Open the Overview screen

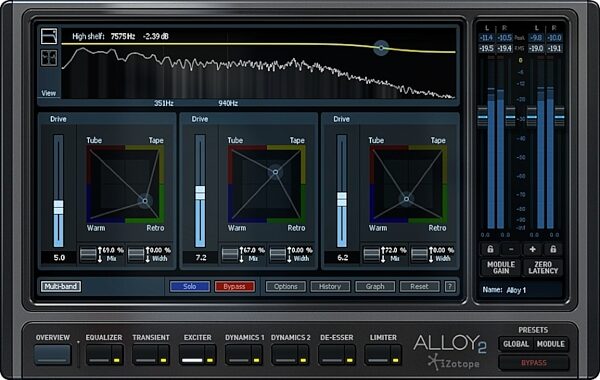pos(53,355)
